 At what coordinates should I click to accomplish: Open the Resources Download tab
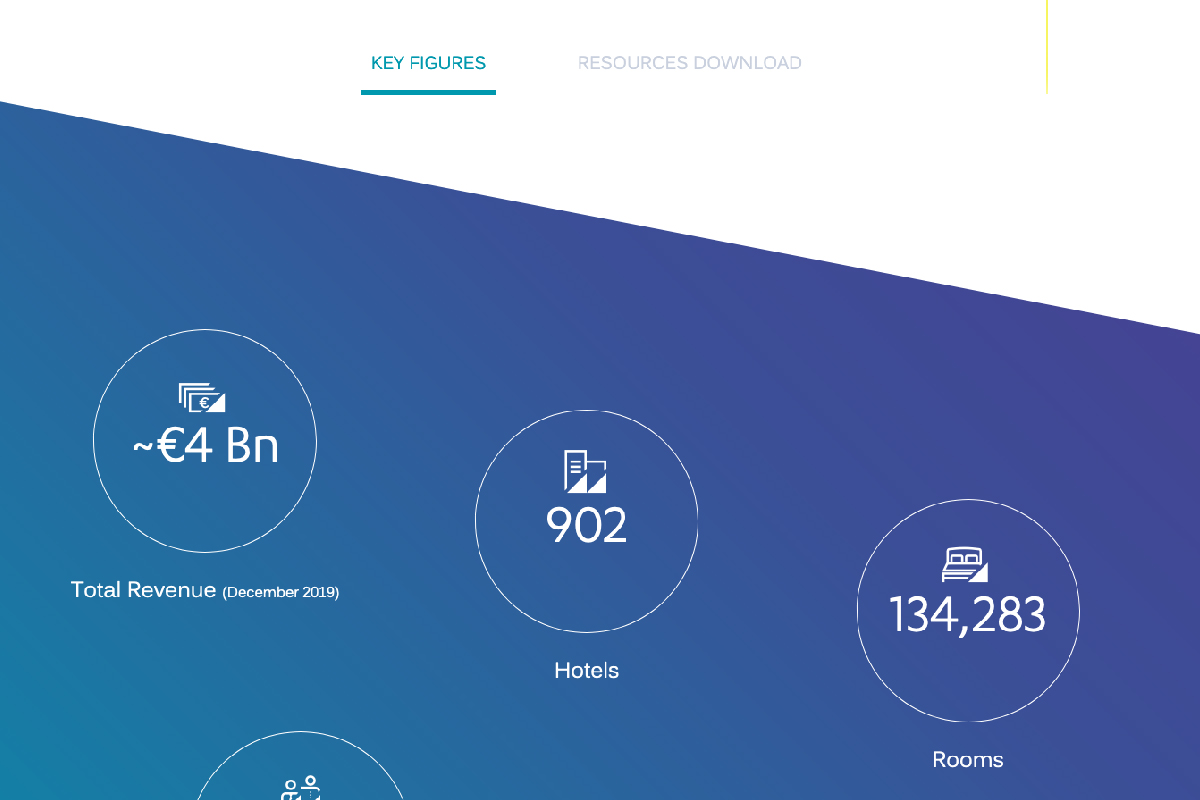click(x=689, y=63)
